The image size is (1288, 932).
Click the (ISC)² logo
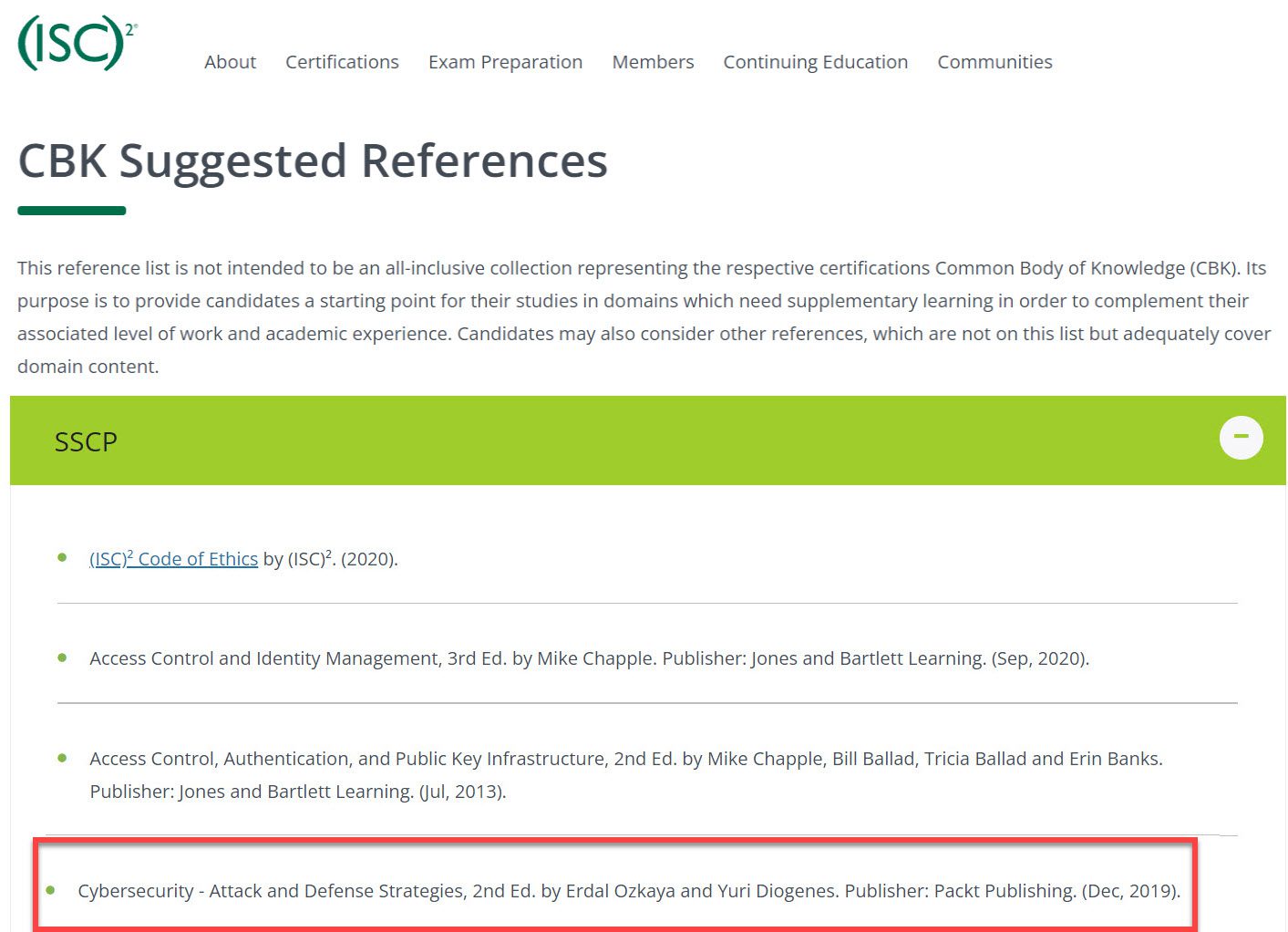(77, 42)
